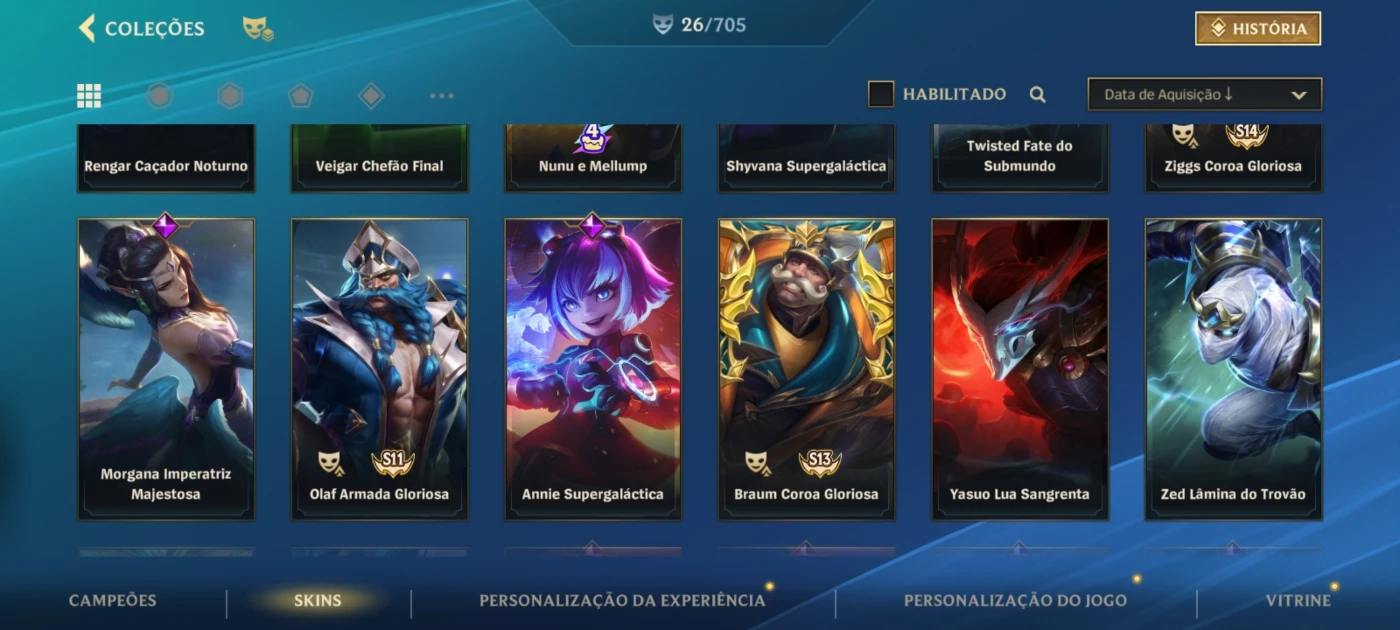This screenshot has width=1400, height=630.
Task: Toggle the Habilitado checkbox
Action: (x=881, y=94)
